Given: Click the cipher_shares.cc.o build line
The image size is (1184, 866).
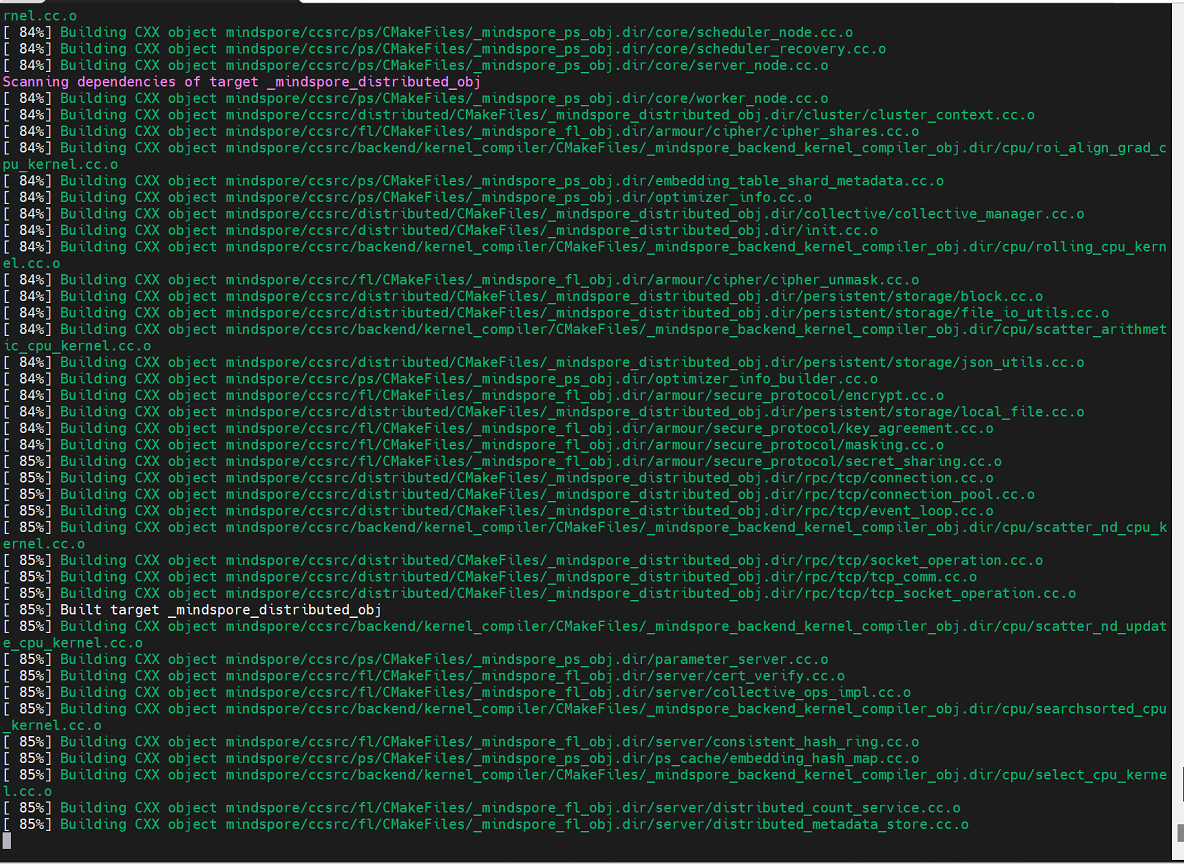Looking at the screenshot, I should coord(461,131).
